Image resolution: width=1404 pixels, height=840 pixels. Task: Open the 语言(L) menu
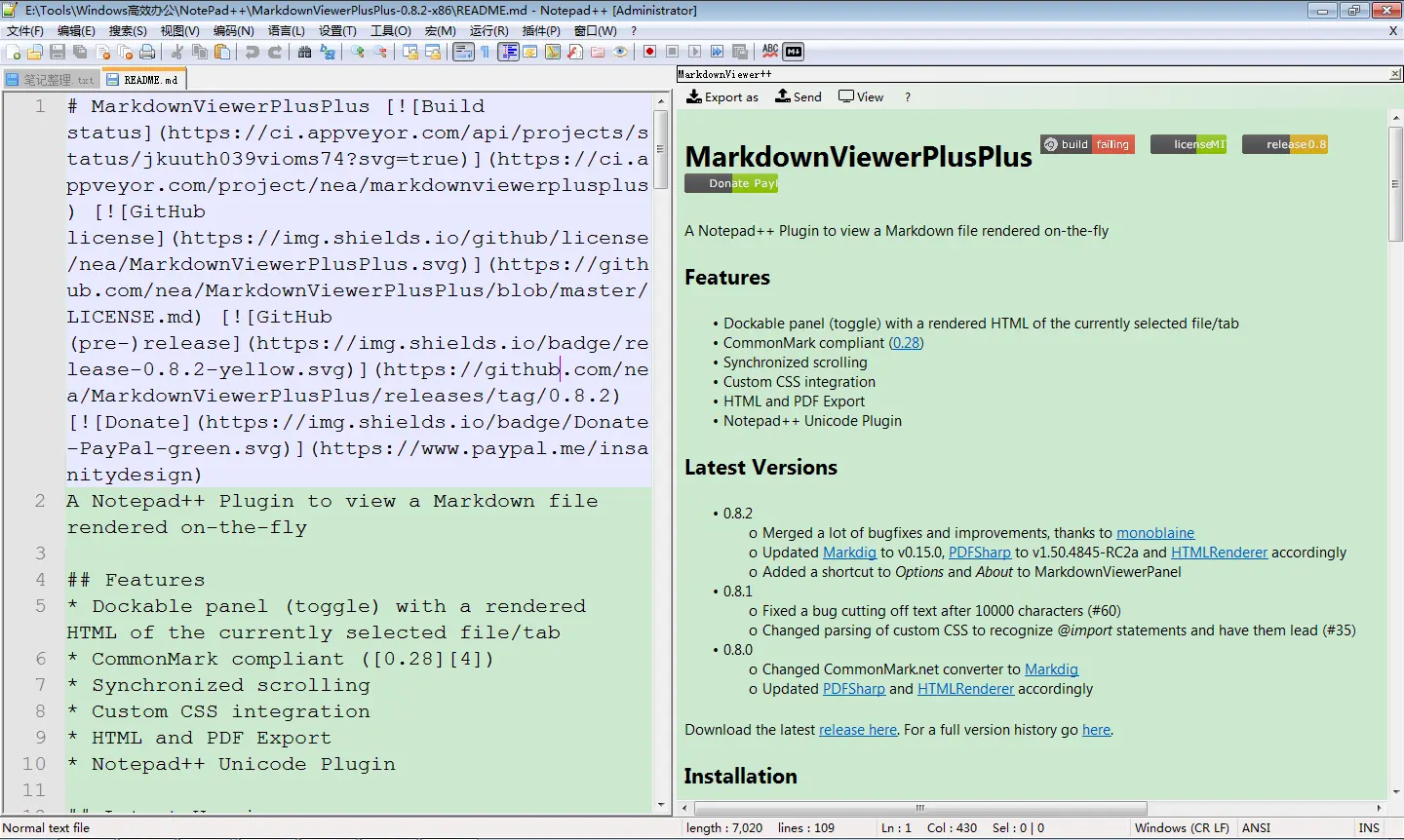coord(286,30)
